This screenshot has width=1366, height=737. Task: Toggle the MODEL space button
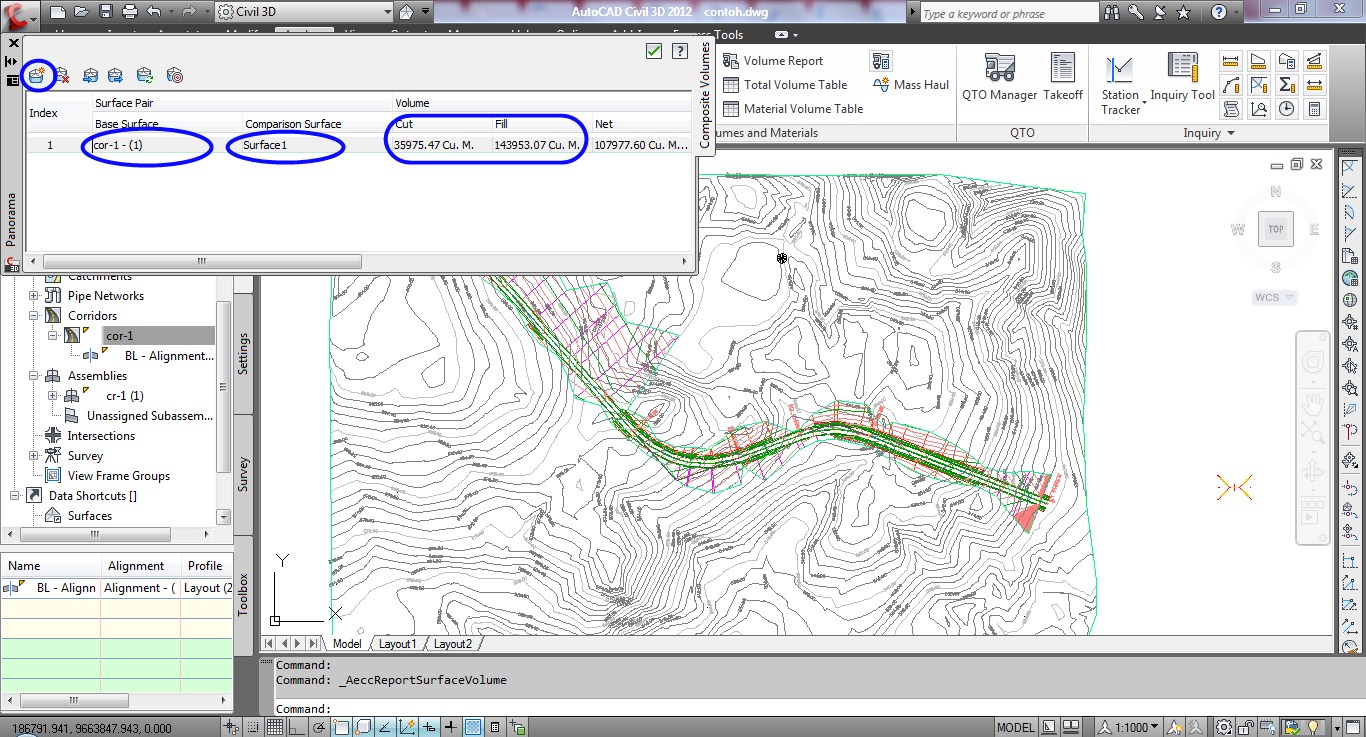click(x=1015, y=727)
